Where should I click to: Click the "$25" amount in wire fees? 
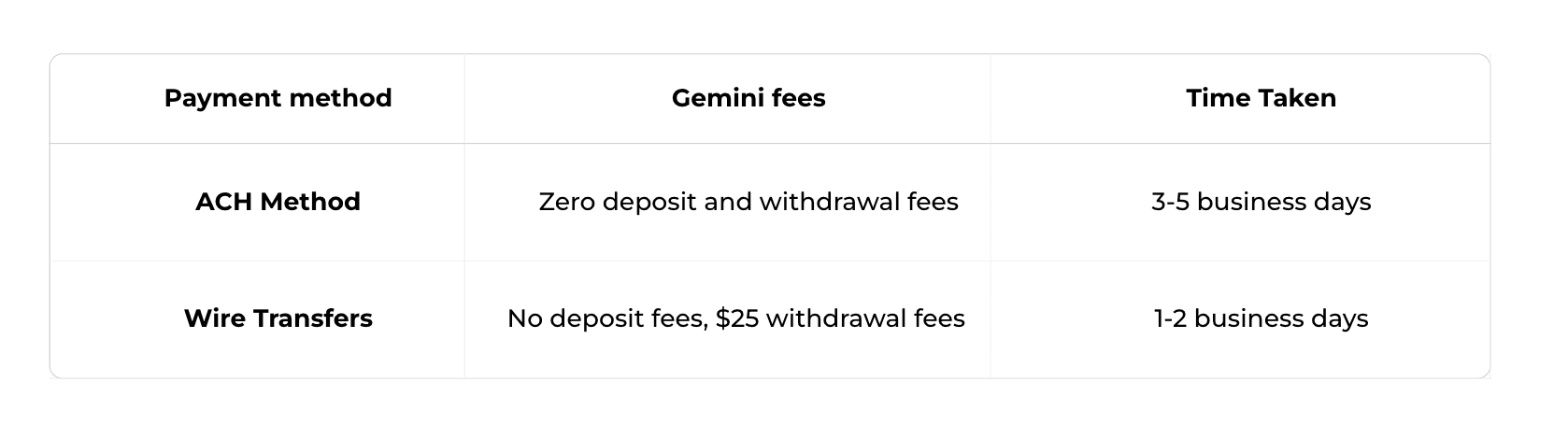[736, 318]
